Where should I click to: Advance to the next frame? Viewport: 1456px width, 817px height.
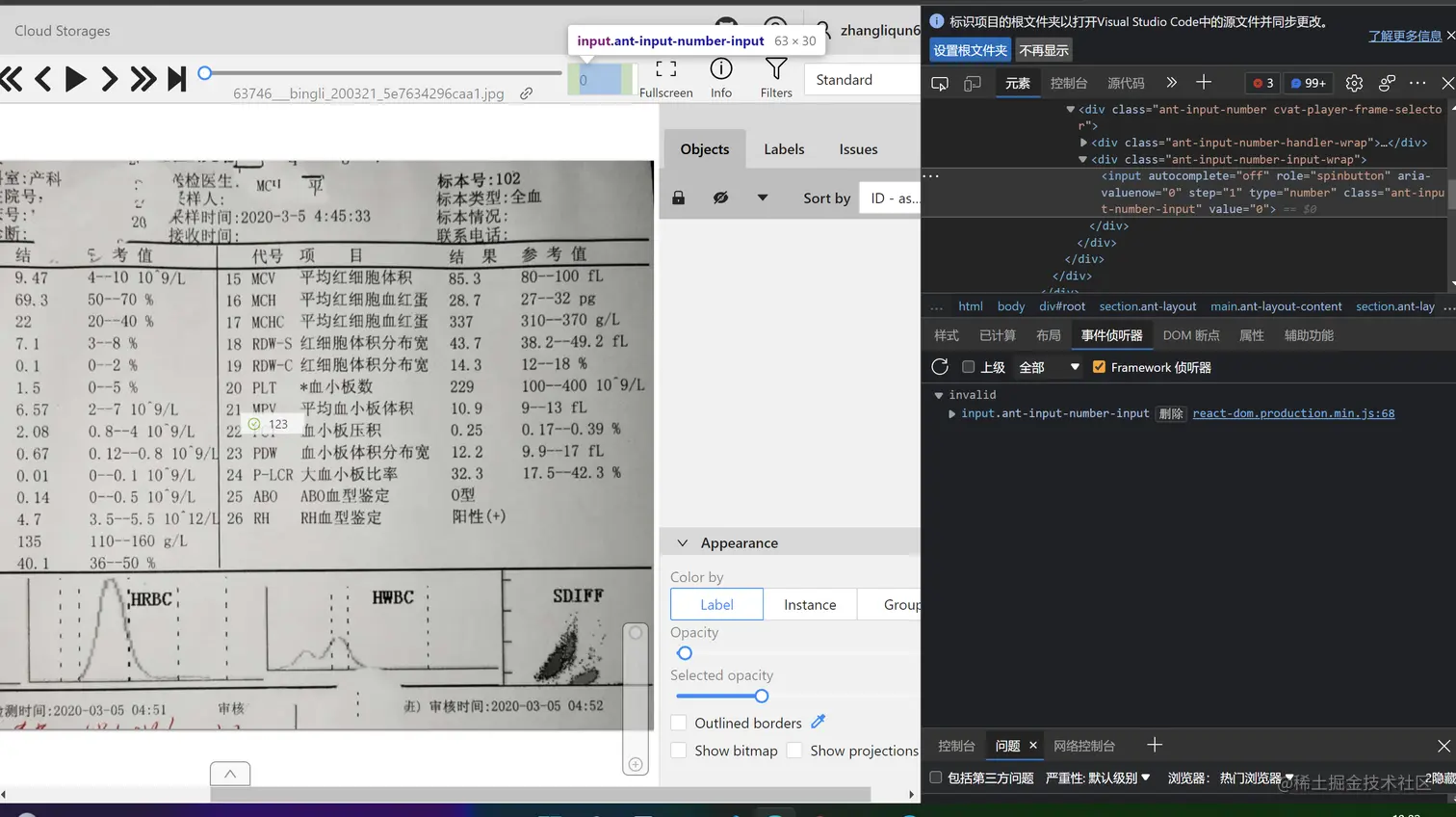coord(110,79)
